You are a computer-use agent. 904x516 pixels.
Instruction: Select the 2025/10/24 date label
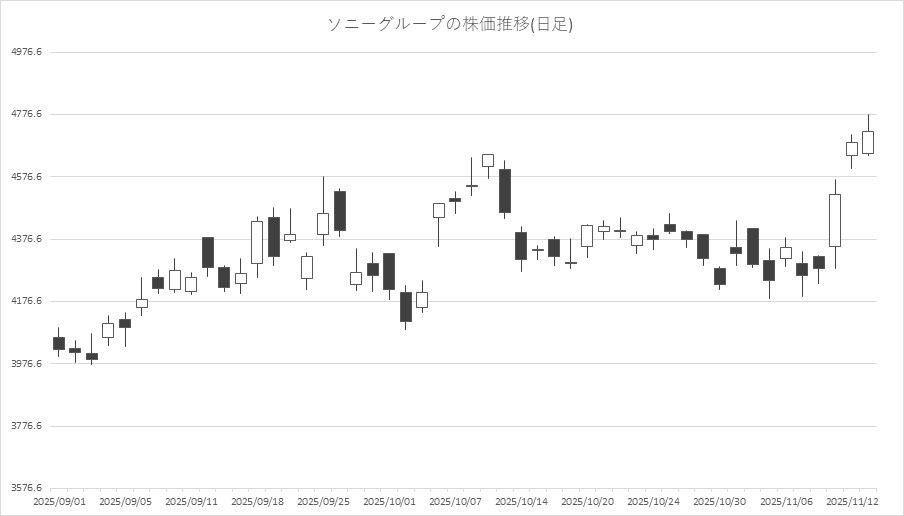click(653, 500)
